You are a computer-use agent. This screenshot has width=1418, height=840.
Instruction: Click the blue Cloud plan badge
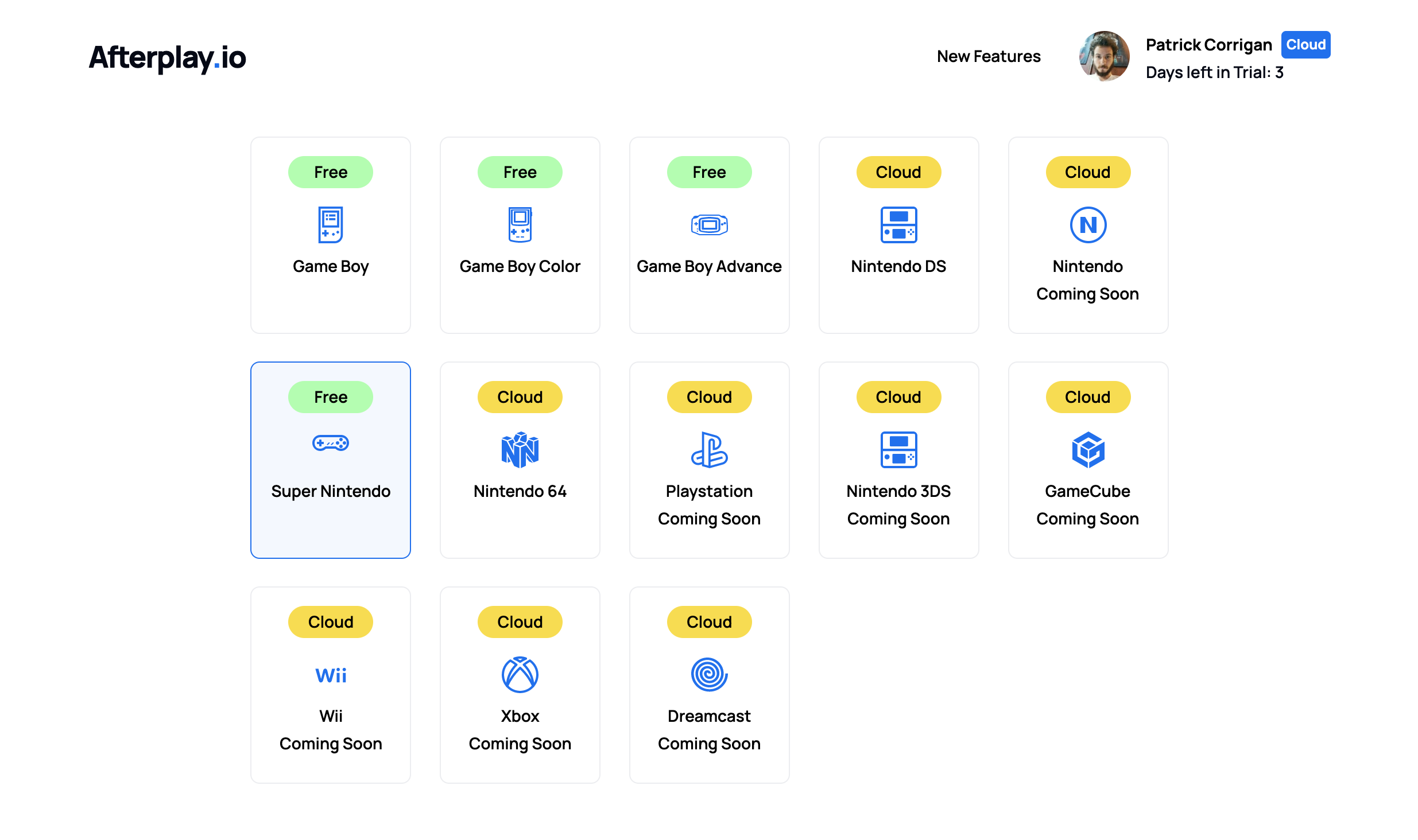(x=1305, y=45)
